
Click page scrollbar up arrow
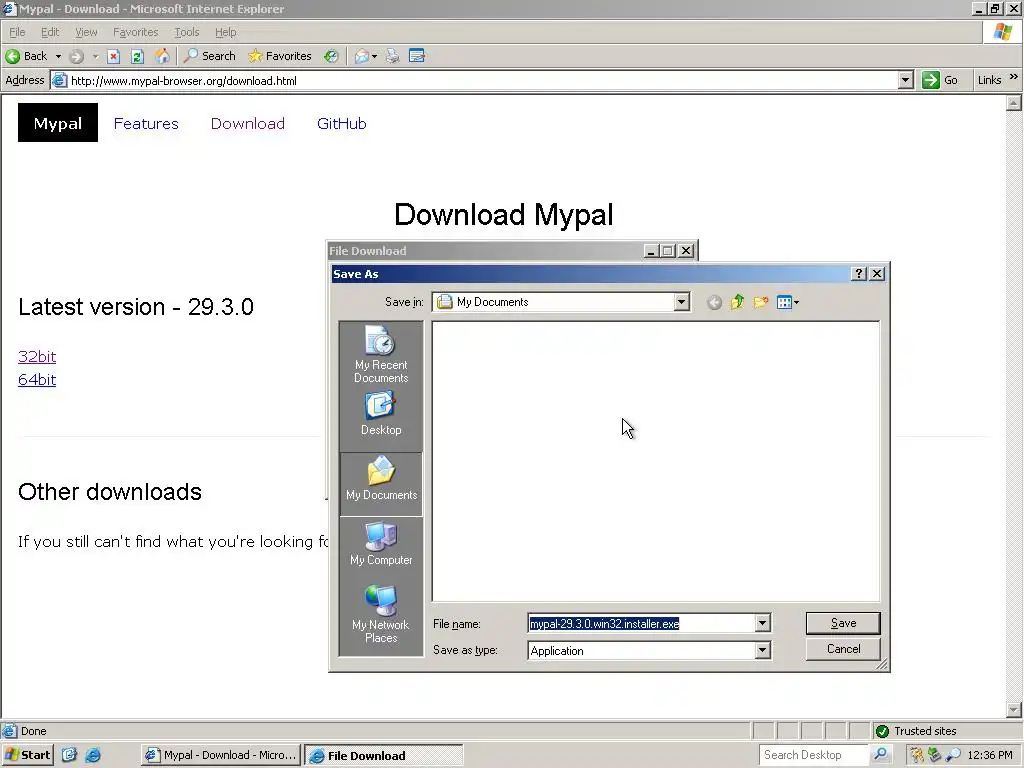(x=1014, y=103)
